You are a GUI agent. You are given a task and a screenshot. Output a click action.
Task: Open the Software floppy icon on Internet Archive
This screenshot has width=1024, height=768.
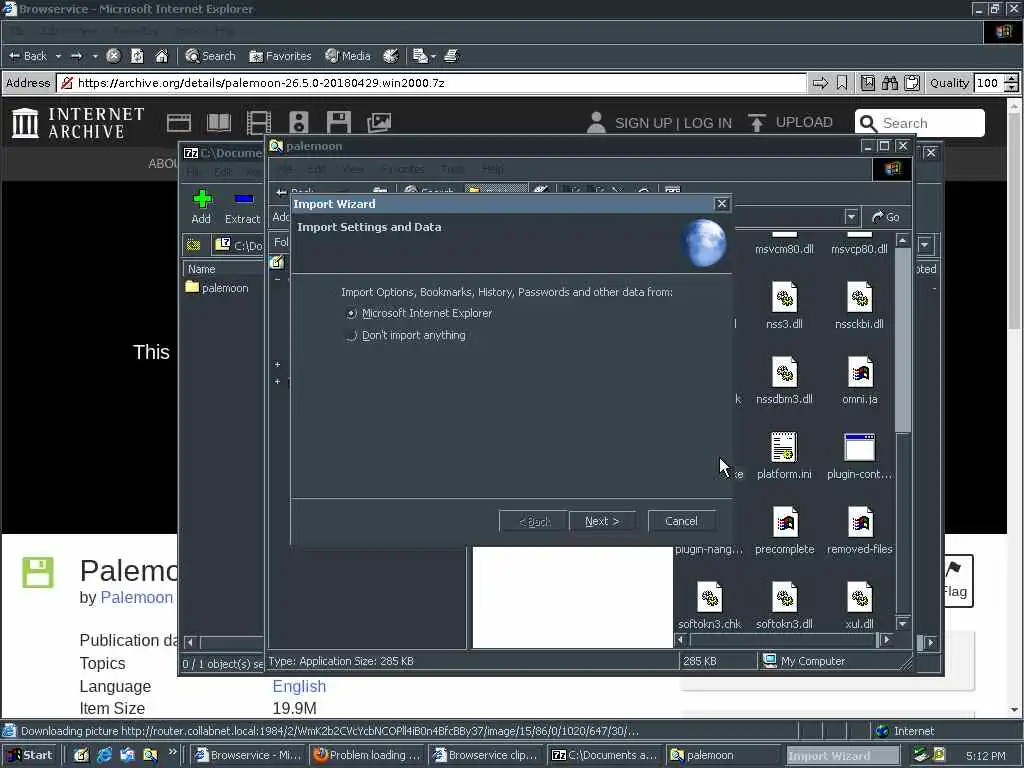[x=338, y=123]
